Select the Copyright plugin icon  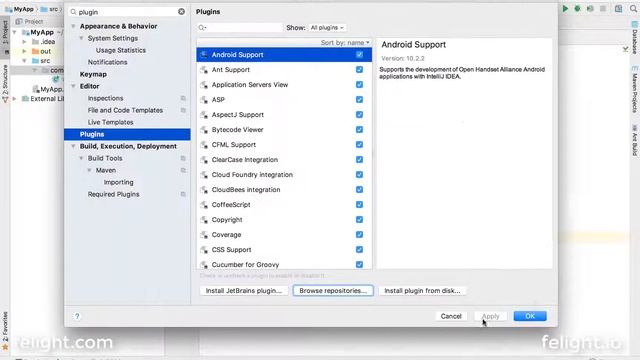204,220
